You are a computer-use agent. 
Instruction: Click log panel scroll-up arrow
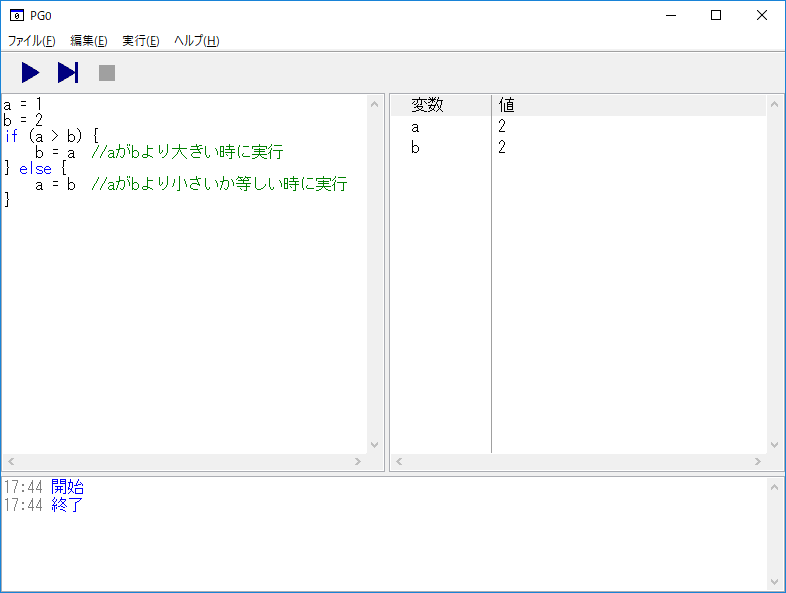click(x=774, y=487)
